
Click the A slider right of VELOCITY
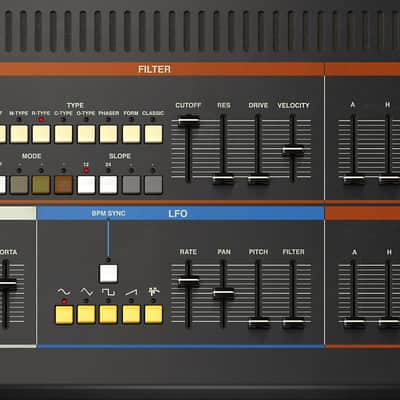click(x=354, y=180)
